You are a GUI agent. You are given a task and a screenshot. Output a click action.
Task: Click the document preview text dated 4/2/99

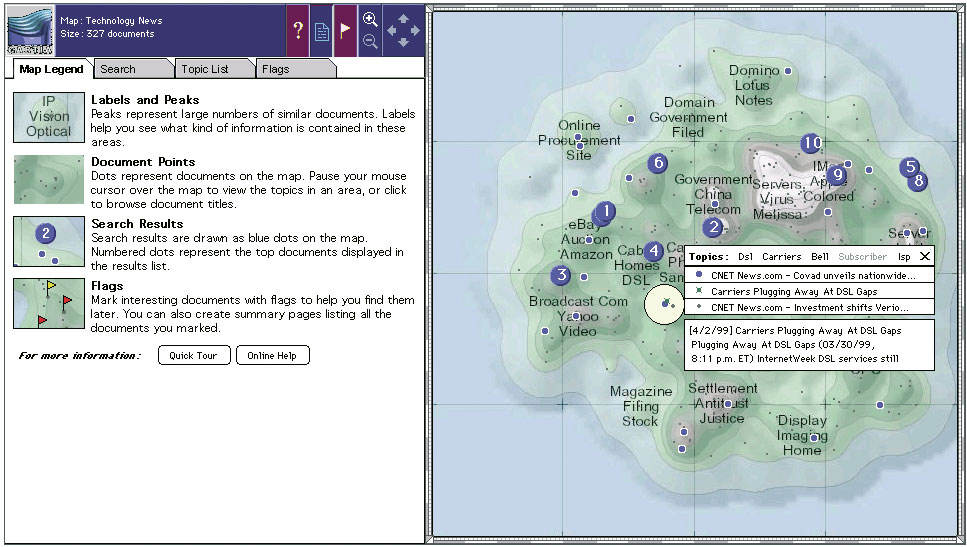[x=809, y=345]
